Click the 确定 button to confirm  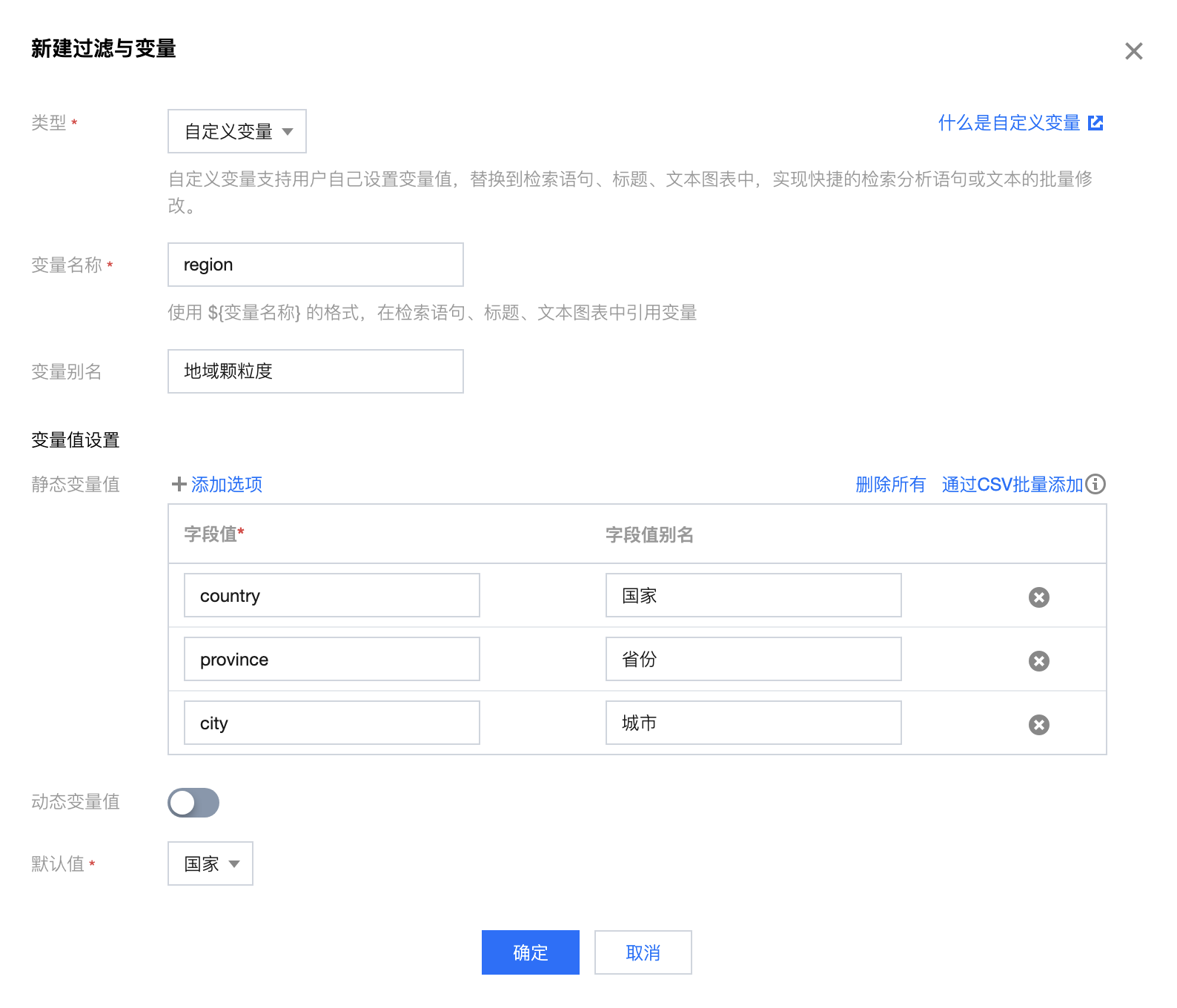530,952
